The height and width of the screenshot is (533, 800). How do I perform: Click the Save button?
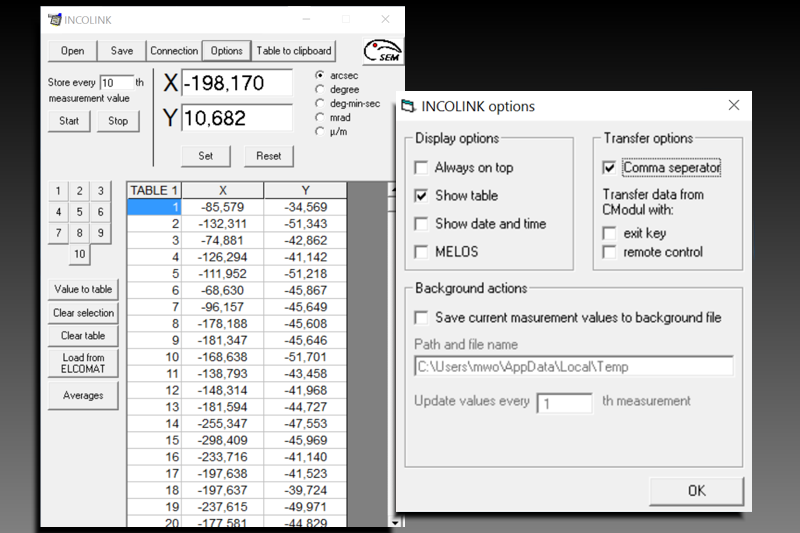tap(122, 51)
